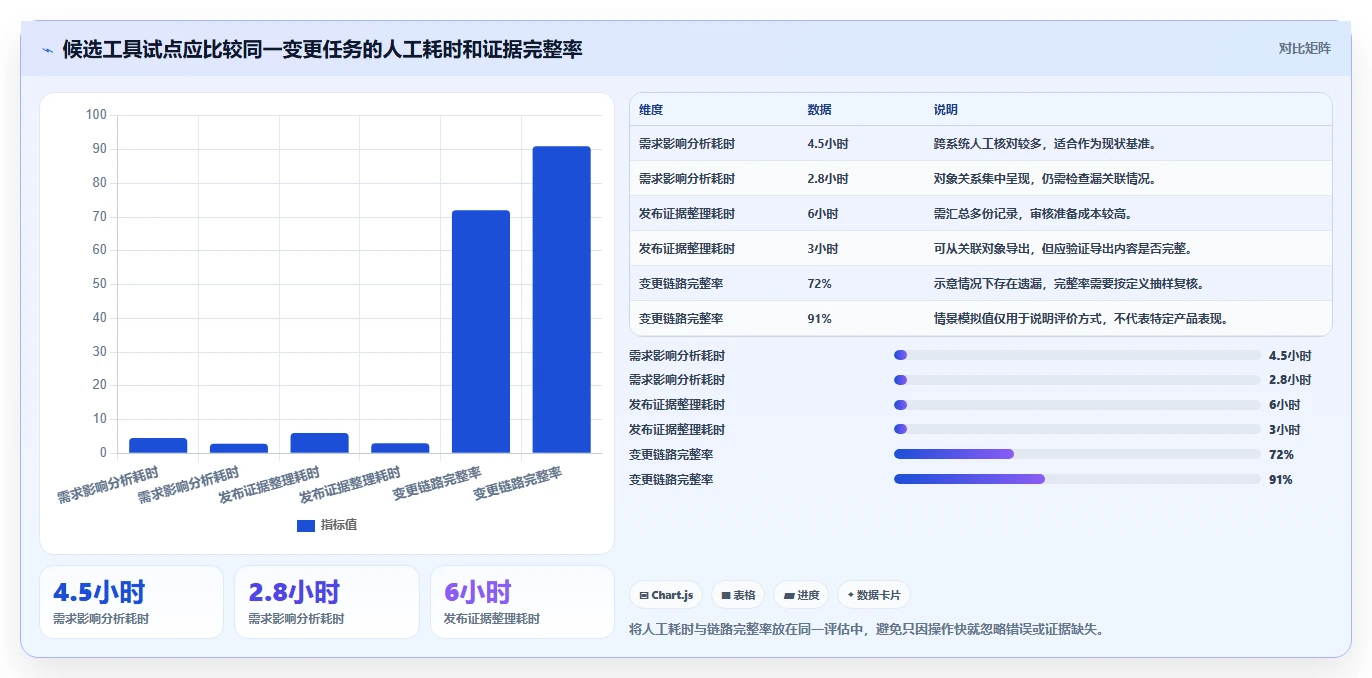Click the progress bar labeled 2.8小时
The width and height of the screenshot is (1372, 678).
1077,380
